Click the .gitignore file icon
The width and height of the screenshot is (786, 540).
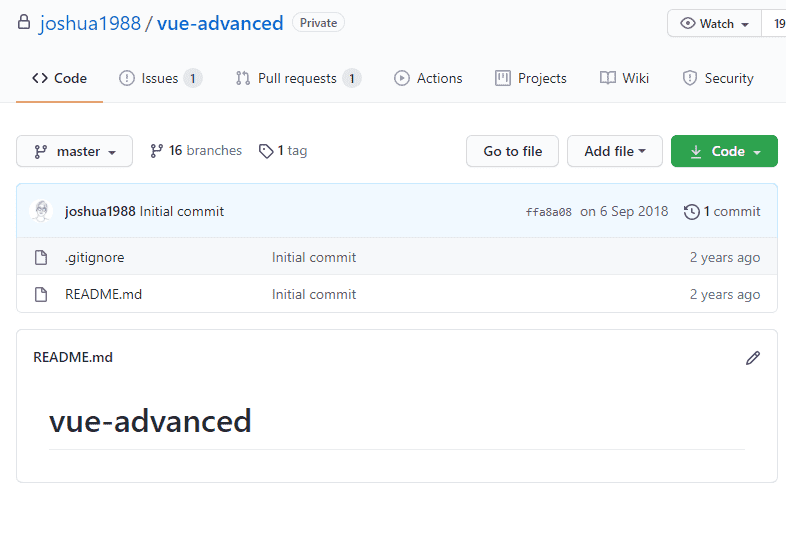click(41, 257)
